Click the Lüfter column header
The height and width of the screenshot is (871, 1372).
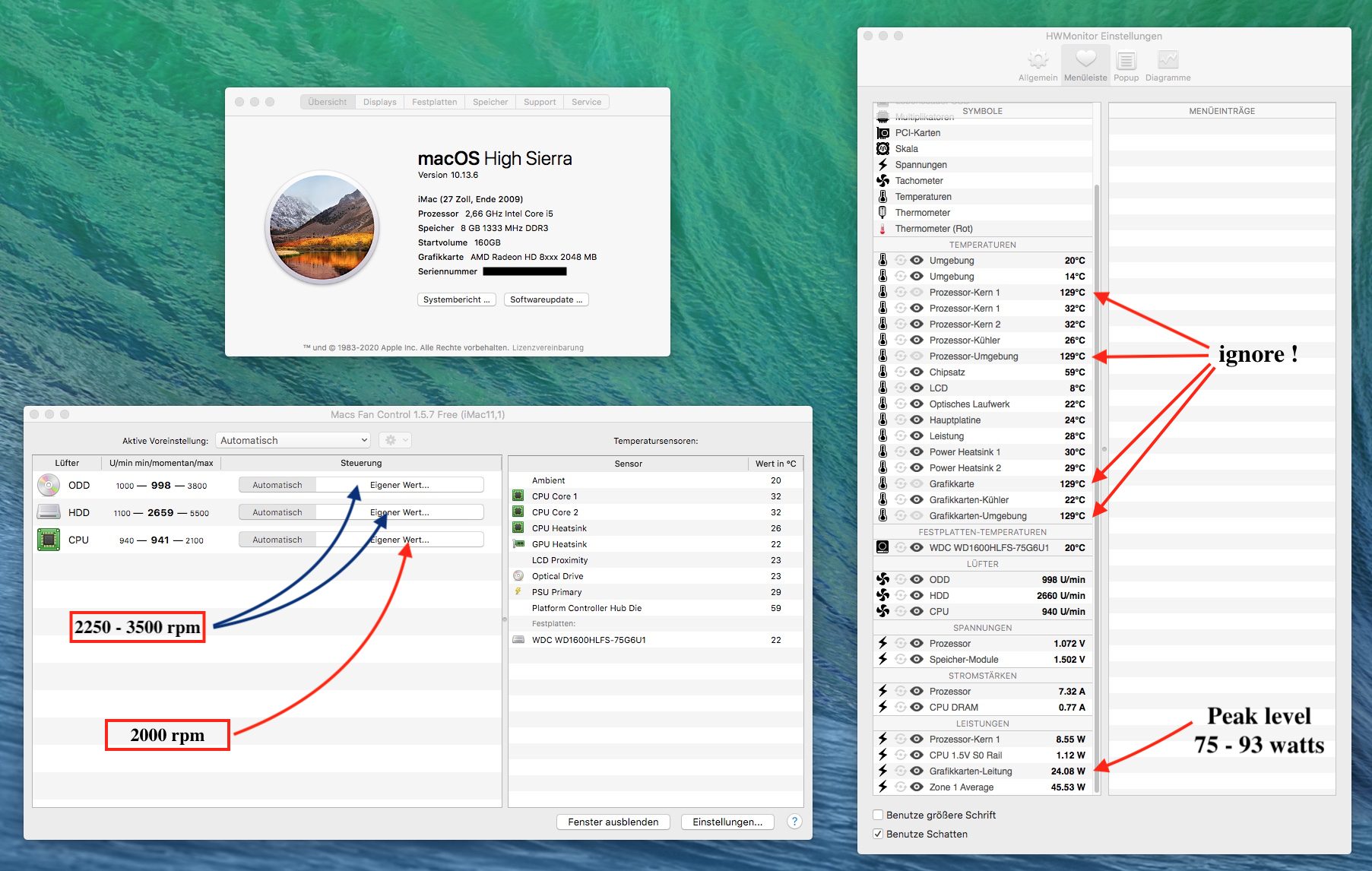coord(67,463)
